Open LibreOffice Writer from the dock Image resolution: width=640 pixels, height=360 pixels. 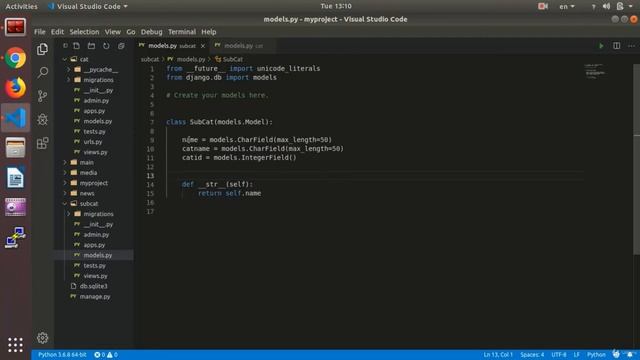coord(16,178)
